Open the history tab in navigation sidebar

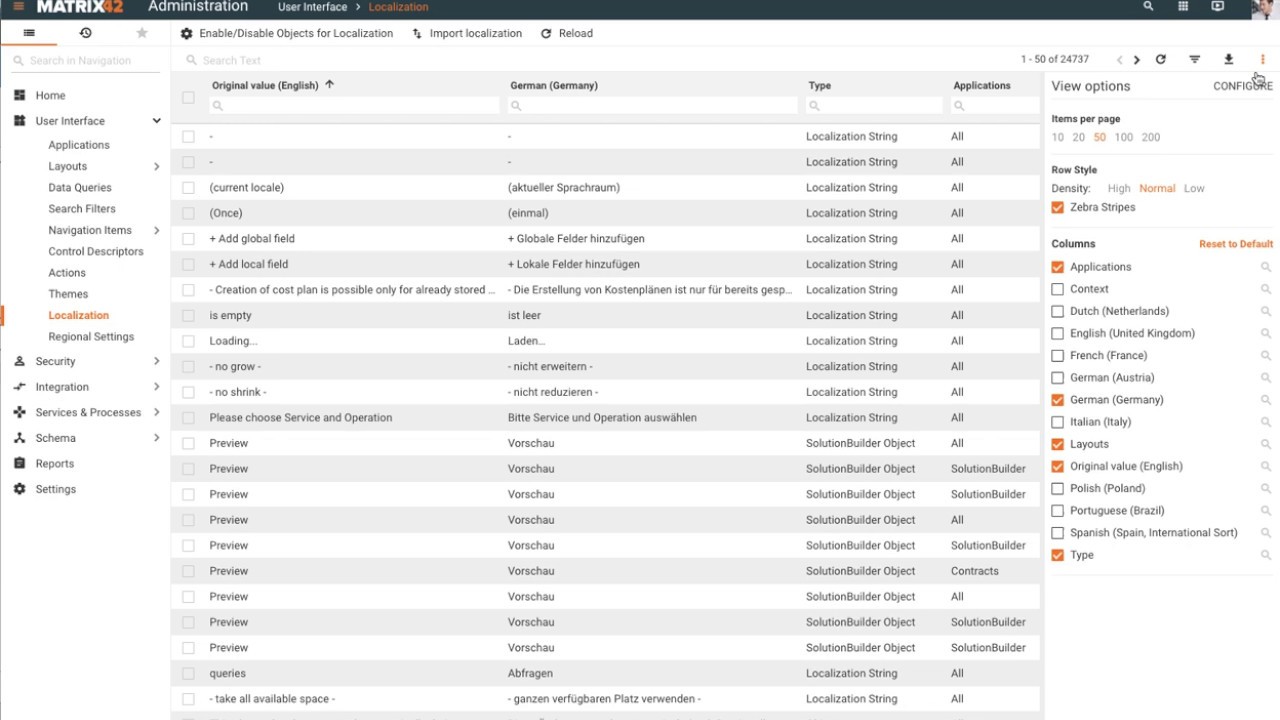coord(85,33)
